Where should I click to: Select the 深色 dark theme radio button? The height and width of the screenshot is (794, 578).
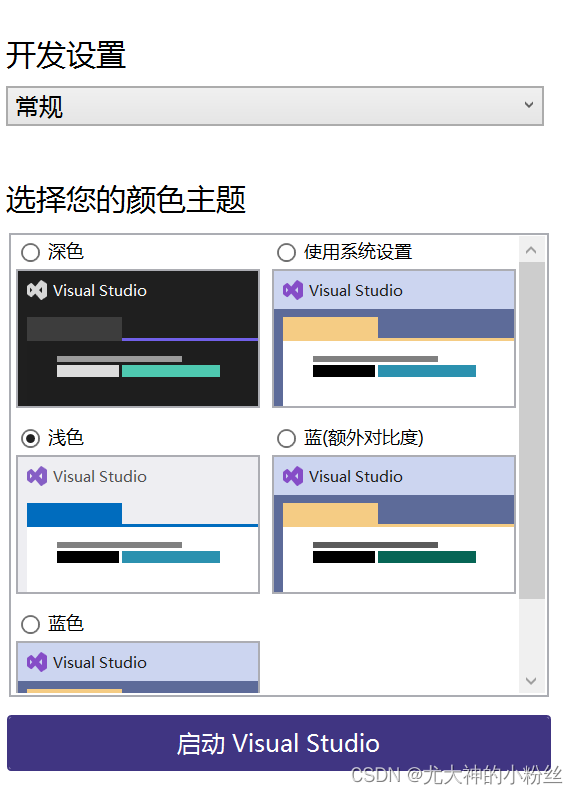coord(30,252)
